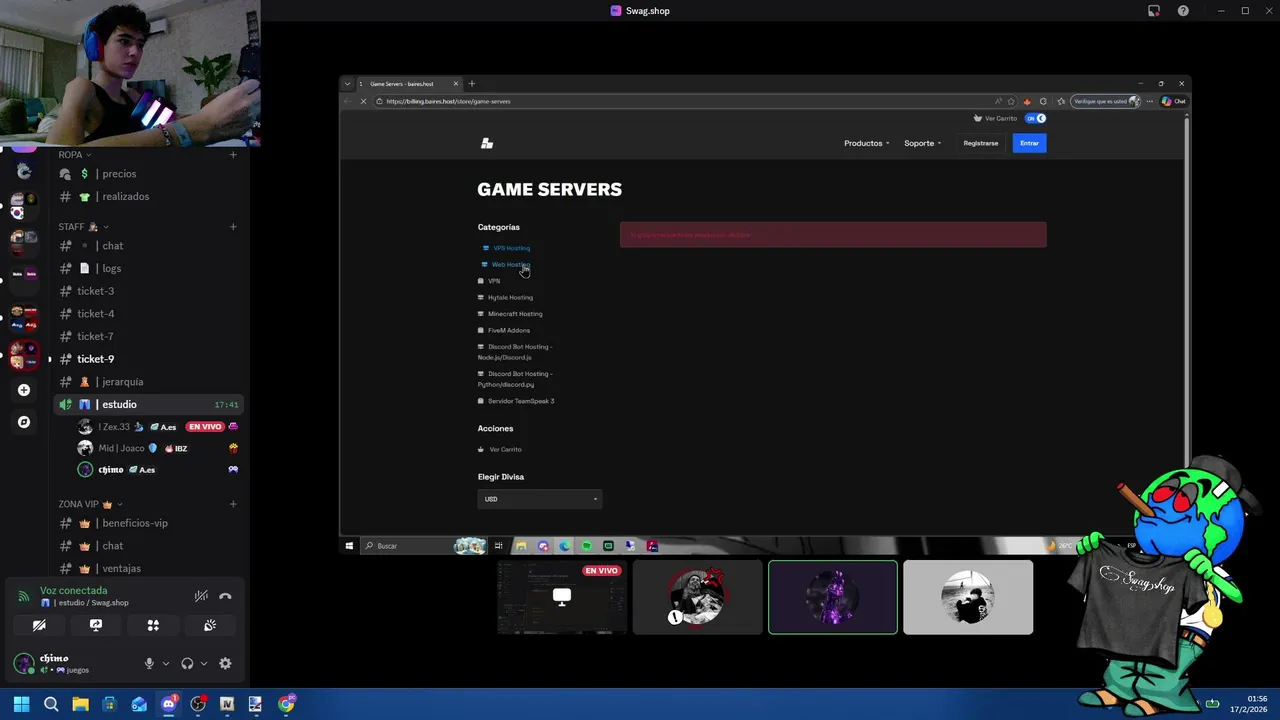
Task: Open the jerarquía channel
Action: pos(148,382)
